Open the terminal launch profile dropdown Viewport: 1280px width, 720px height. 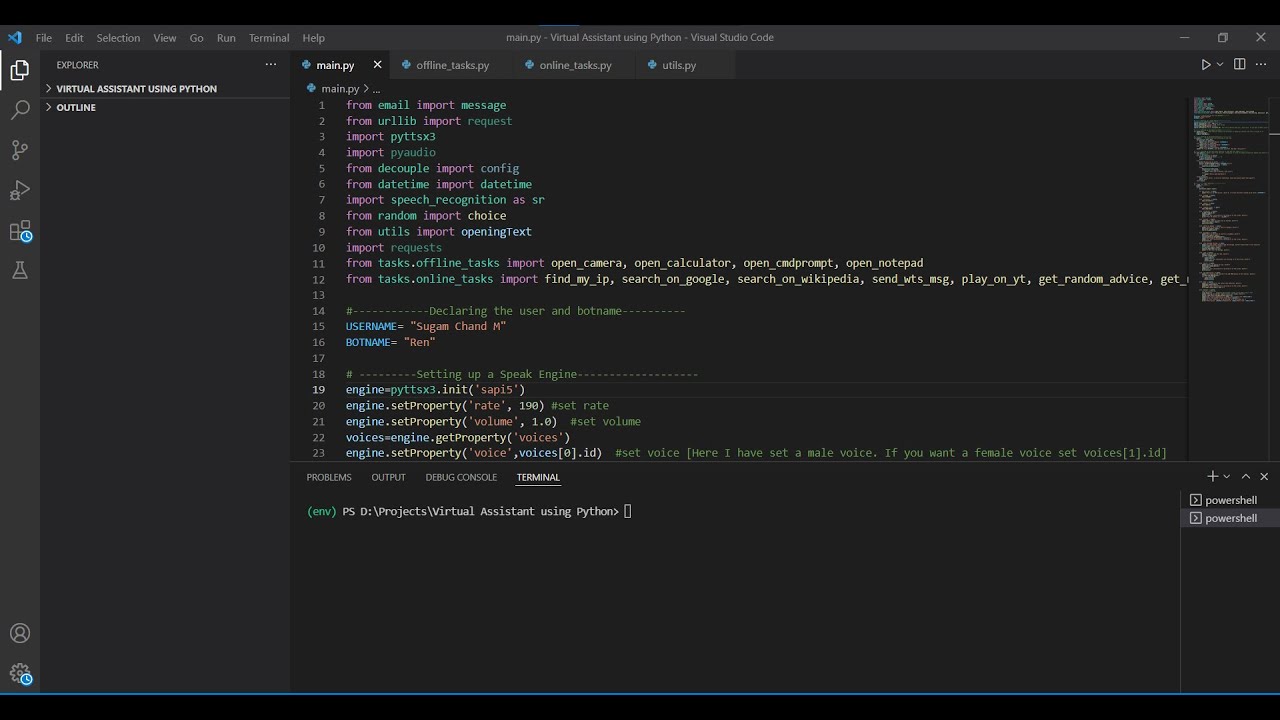point(1227,477)
